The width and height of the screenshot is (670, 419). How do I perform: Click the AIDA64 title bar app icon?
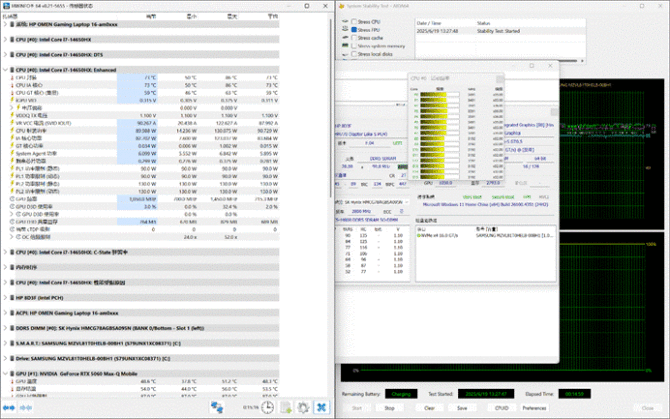coord(340,5)
